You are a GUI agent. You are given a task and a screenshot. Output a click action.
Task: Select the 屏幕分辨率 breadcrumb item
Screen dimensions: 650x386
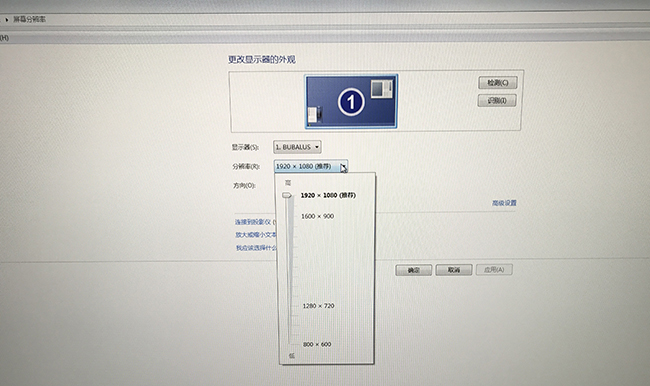[x=29, y=19]
